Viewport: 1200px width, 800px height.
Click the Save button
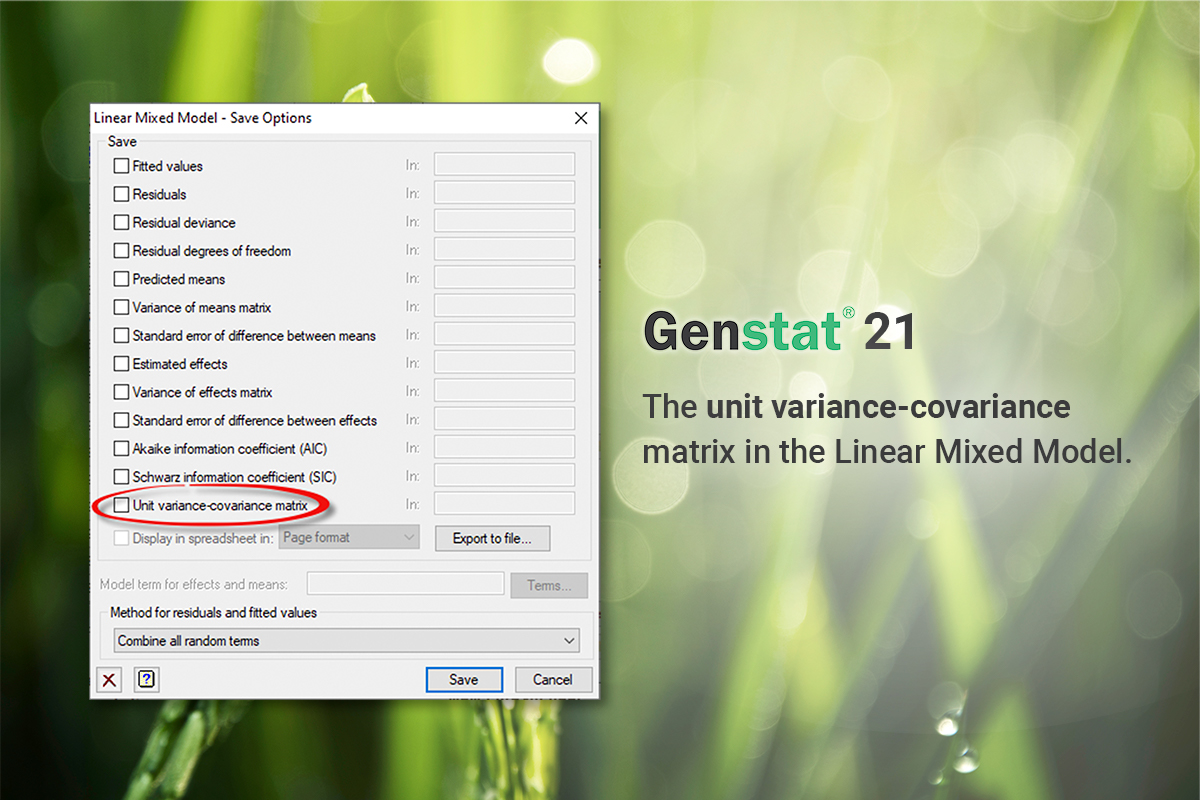click(464, 680)
